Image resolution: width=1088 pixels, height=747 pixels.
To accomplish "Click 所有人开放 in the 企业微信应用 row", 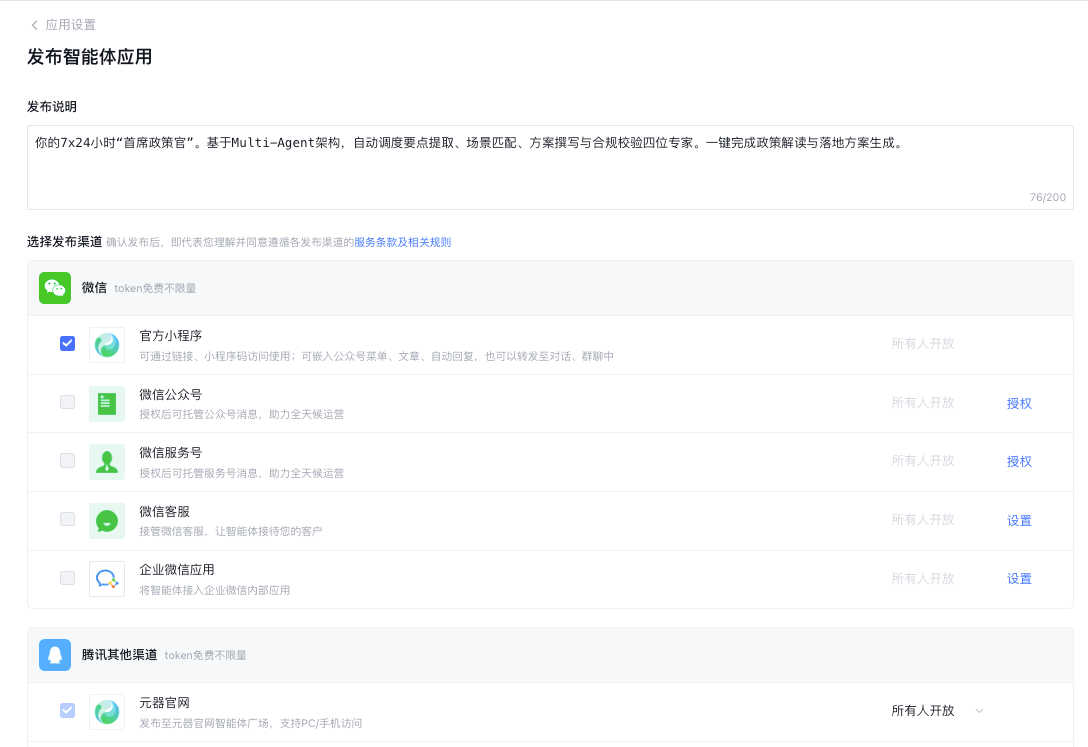I will tap(923, 578).
